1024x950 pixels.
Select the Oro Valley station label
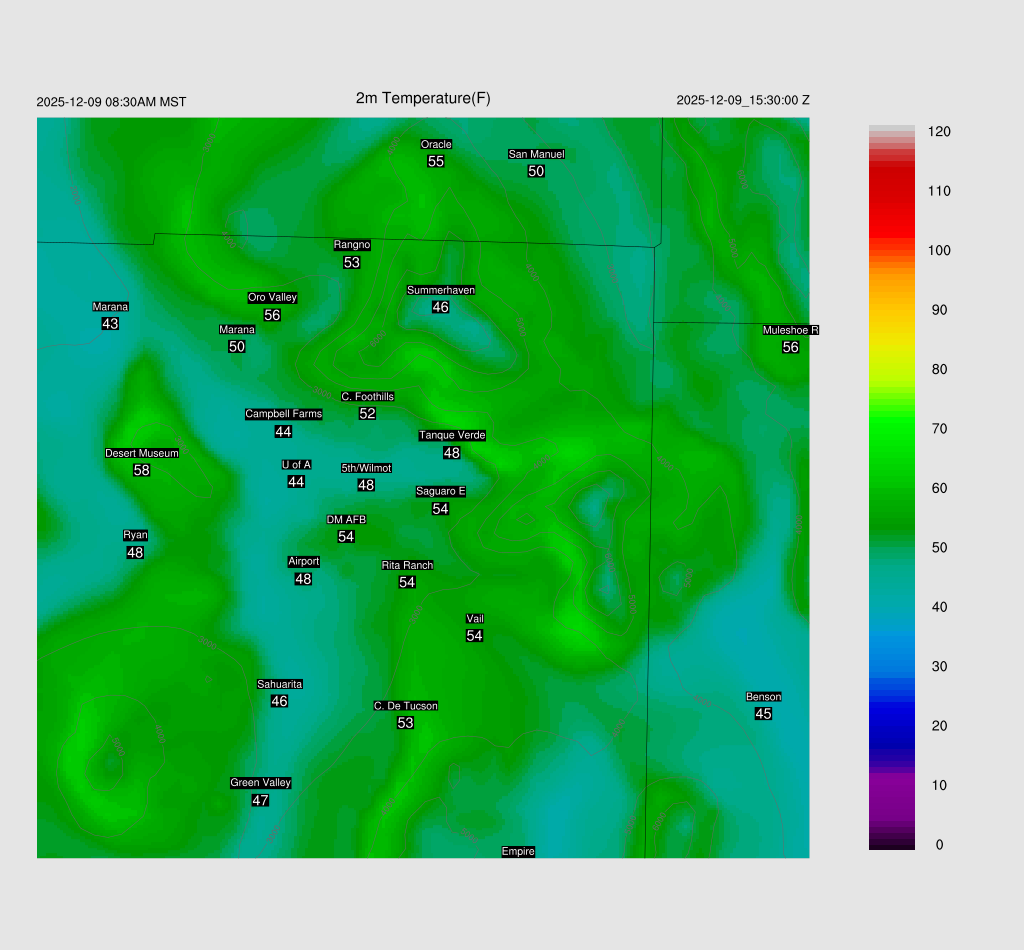click(x=272, y=298)
